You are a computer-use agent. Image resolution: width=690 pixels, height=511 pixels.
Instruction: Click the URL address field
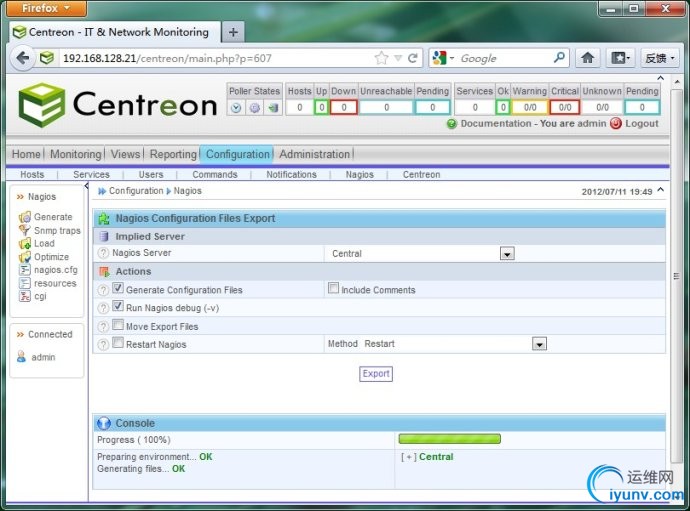coord(216,58)
